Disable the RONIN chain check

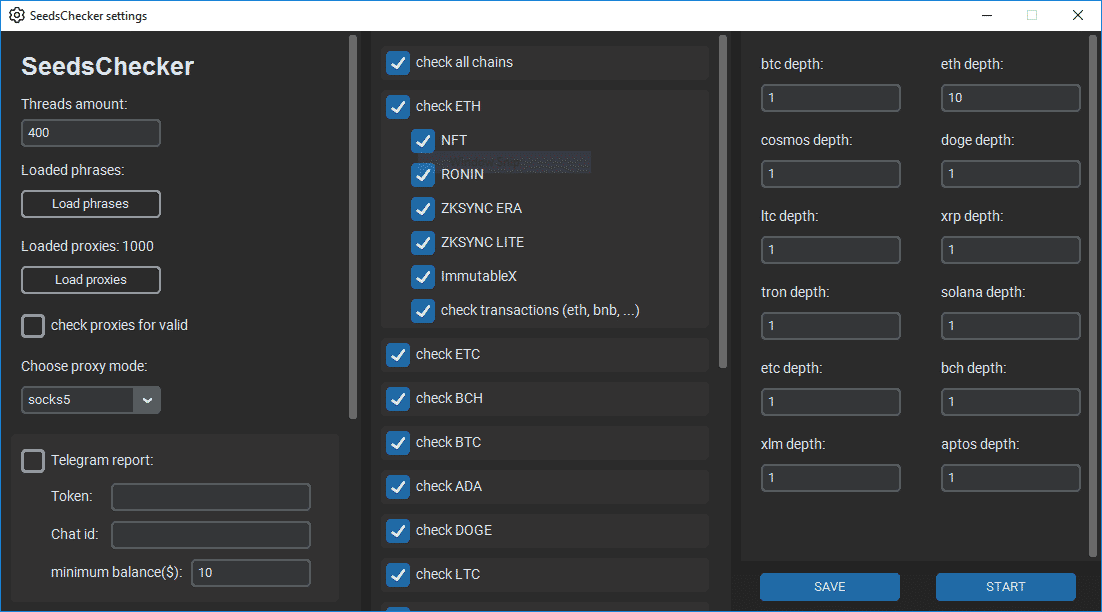422,175
